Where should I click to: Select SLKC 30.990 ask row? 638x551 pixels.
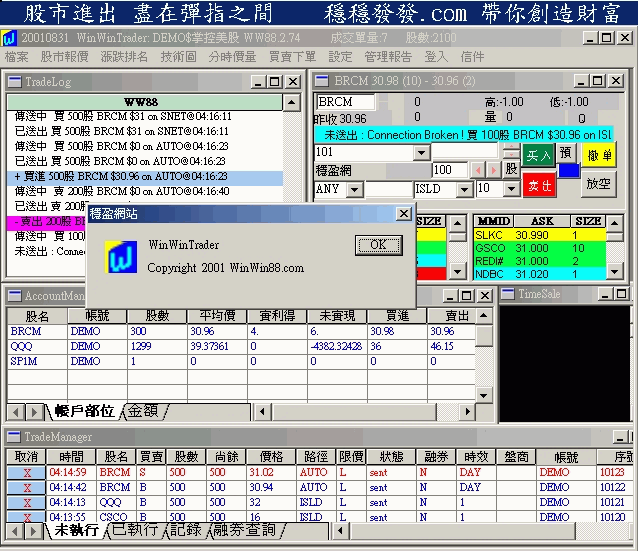coord(540,235)
